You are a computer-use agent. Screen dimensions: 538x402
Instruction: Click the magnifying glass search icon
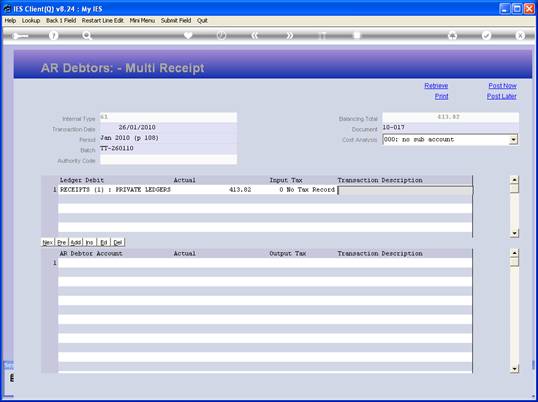tap(87, 36)
